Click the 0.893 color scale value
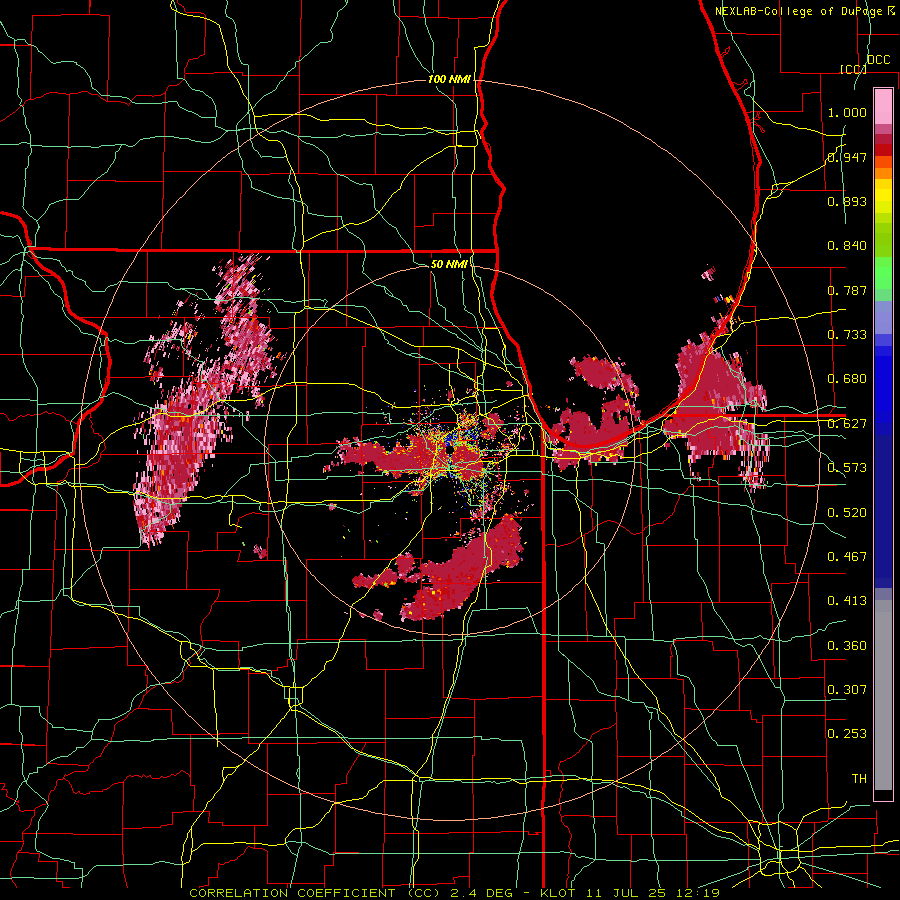This screenshot has width=900, height=900. click(x=847, y=201)
